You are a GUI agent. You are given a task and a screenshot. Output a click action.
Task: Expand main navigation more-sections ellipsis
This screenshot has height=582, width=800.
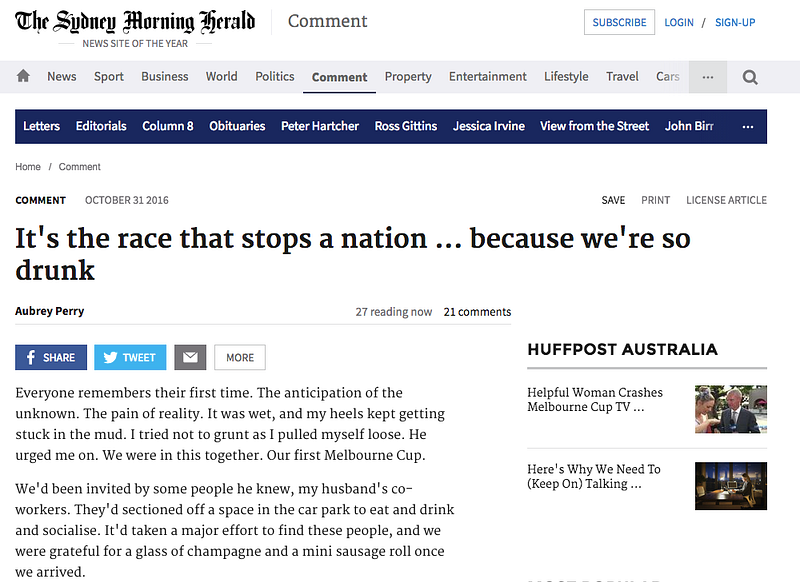click(x=708, y=77)
